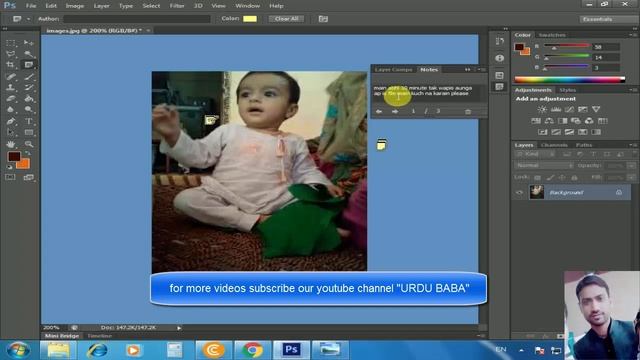This screenshot has height=360, width=640.
Task: Open the Info panel dock icon
Action: pyautogui.click(x=500, y=58)
